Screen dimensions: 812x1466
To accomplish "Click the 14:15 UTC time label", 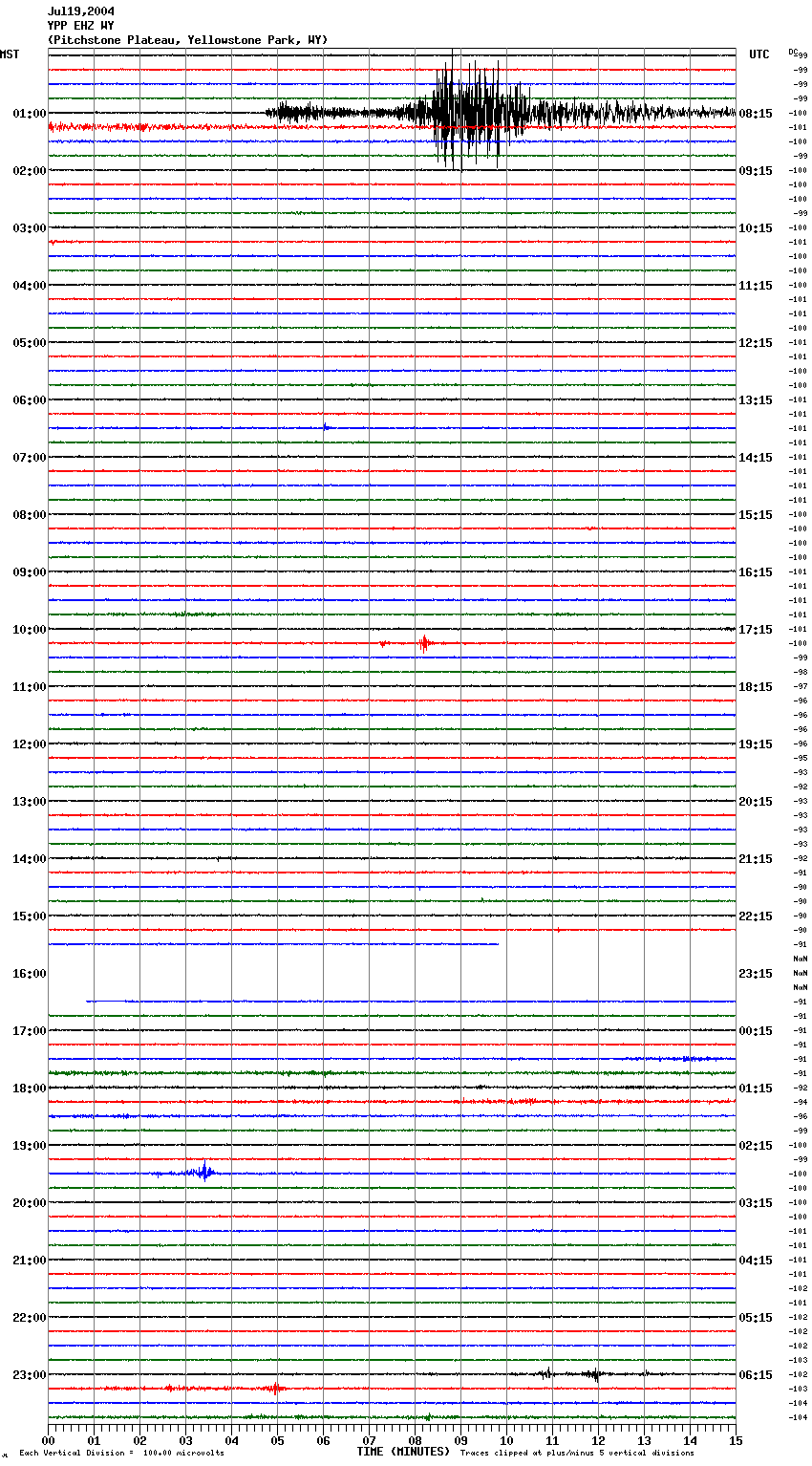I will click(756, 458).
